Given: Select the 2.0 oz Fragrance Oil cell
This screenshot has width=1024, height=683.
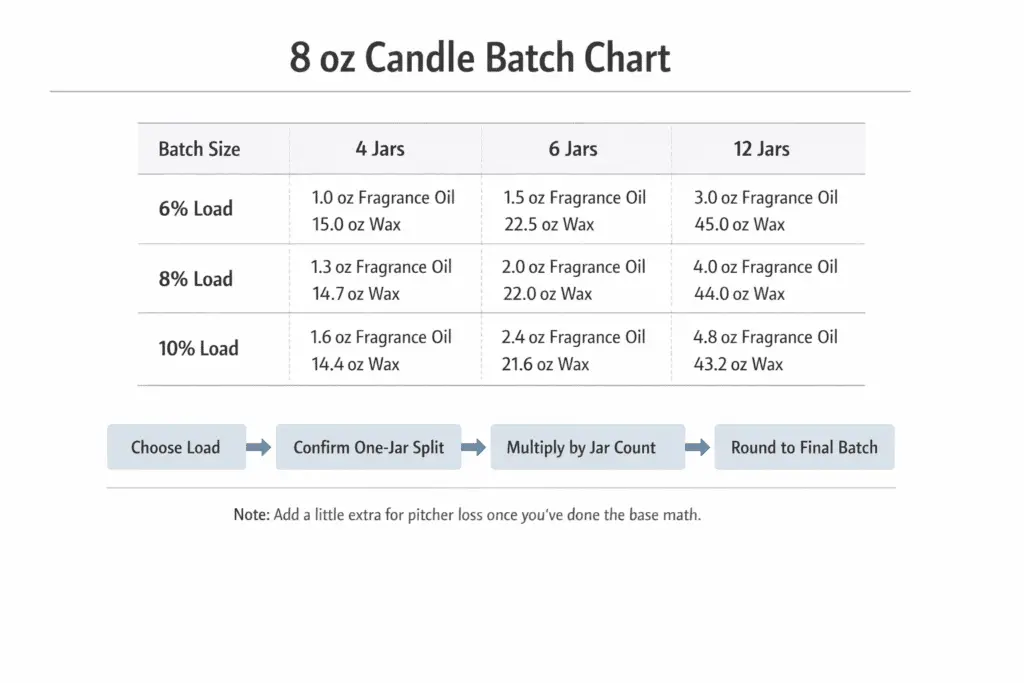Looking at the screenshot, I should click(574, 267).
